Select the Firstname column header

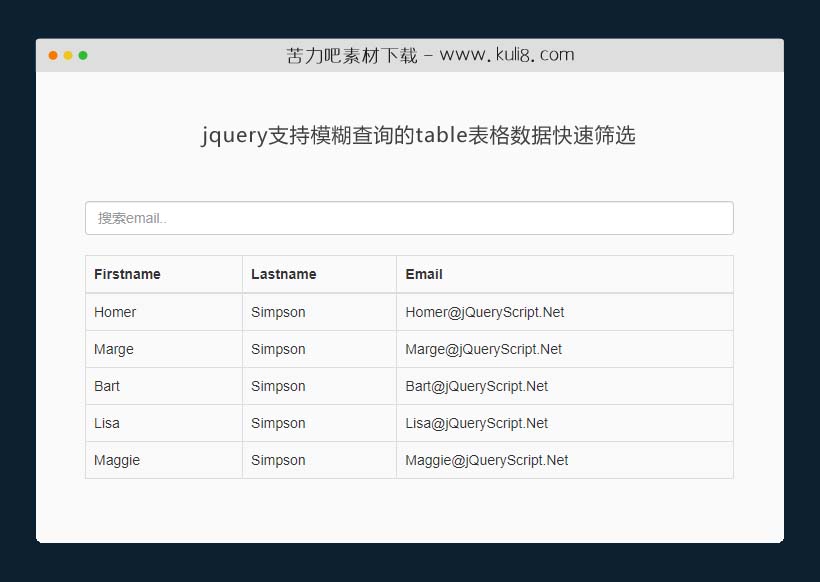point(127,273)
